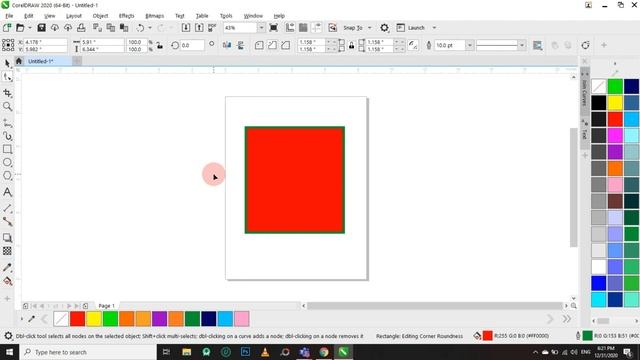
Task: Open Chrome from the taskbar
Action: tap(324, 352)
